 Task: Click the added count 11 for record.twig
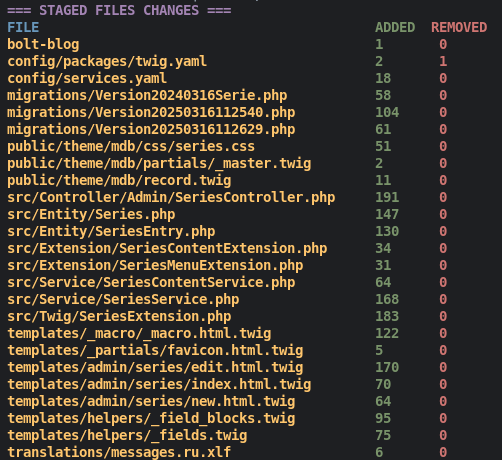pyautogui.click(x=383, y=181)
